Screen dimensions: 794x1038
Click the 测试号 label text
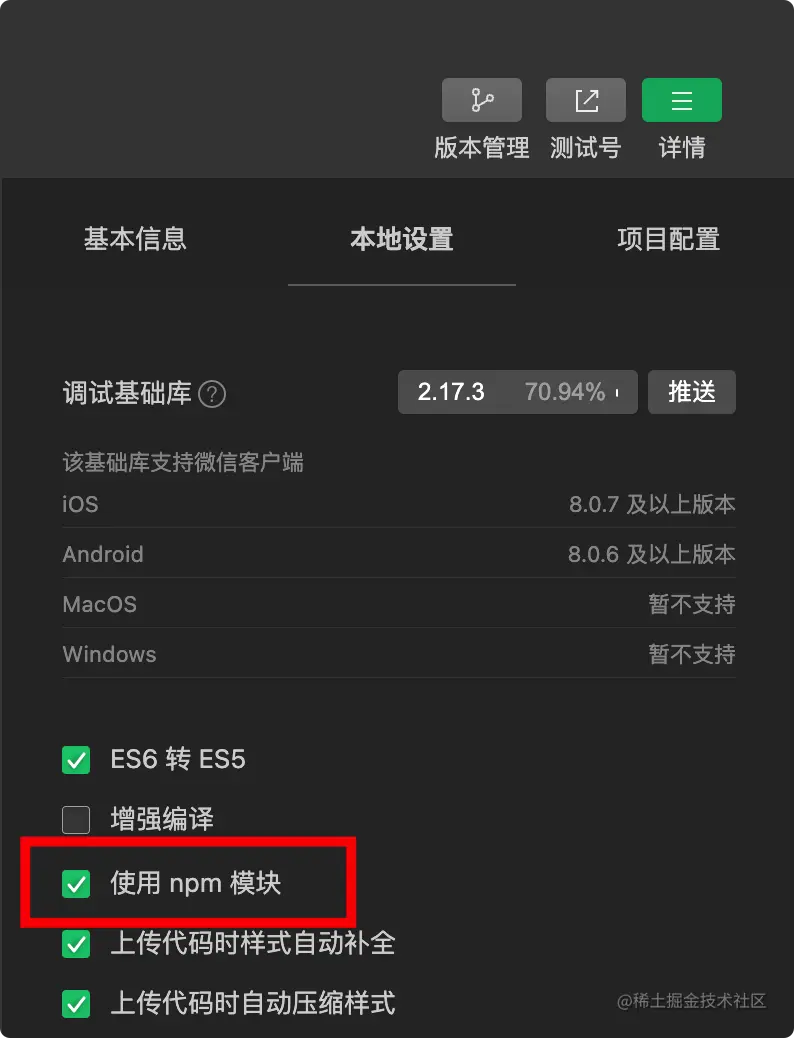coord(585,147)
